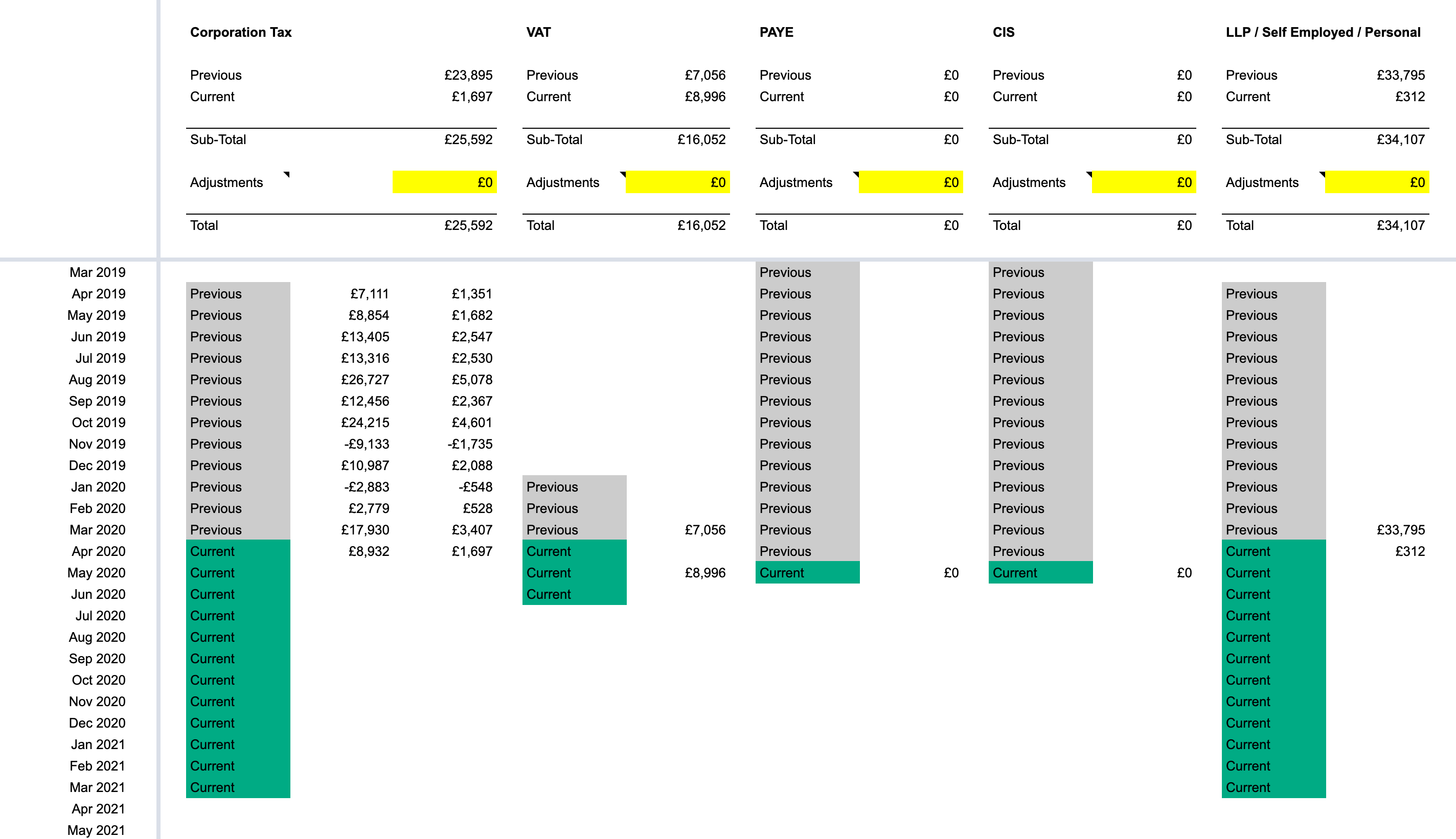The height and width of the screenshot is (839, 1456).
Task: Select green PAYE Current cell in May 2020 row
Action: [x=807, y=573]
